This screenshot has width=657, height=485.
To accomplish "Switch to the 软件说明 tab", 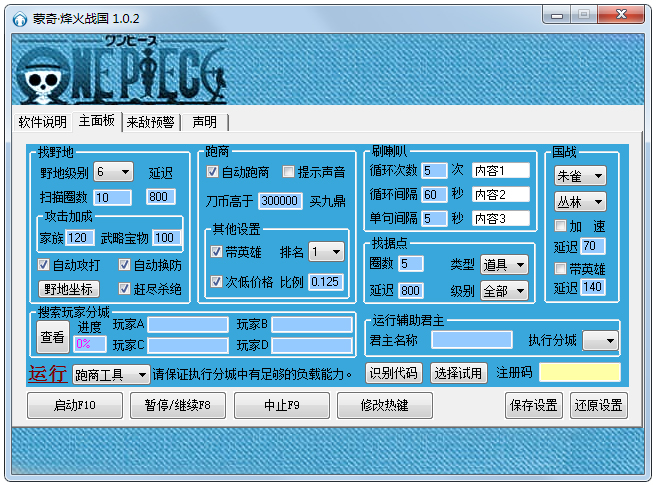I will click(43, 122).
